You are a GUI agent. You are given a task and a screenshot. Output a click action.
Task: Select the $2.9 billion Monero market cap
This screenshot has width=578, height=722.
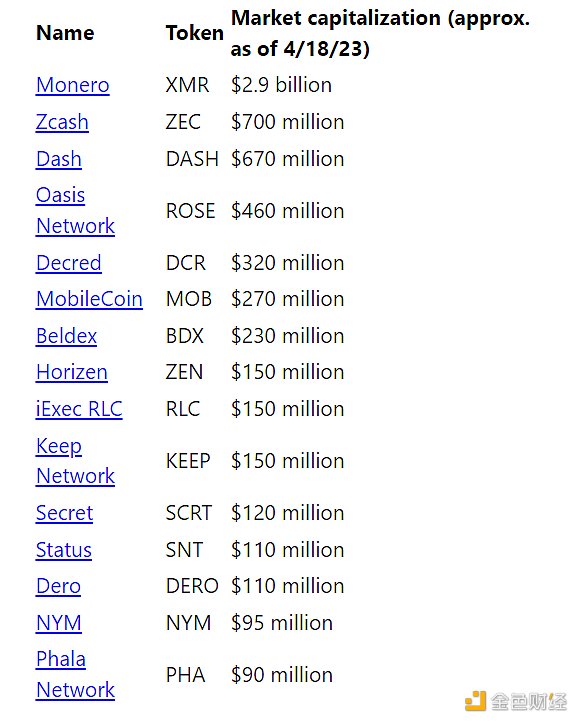point(281,85)
